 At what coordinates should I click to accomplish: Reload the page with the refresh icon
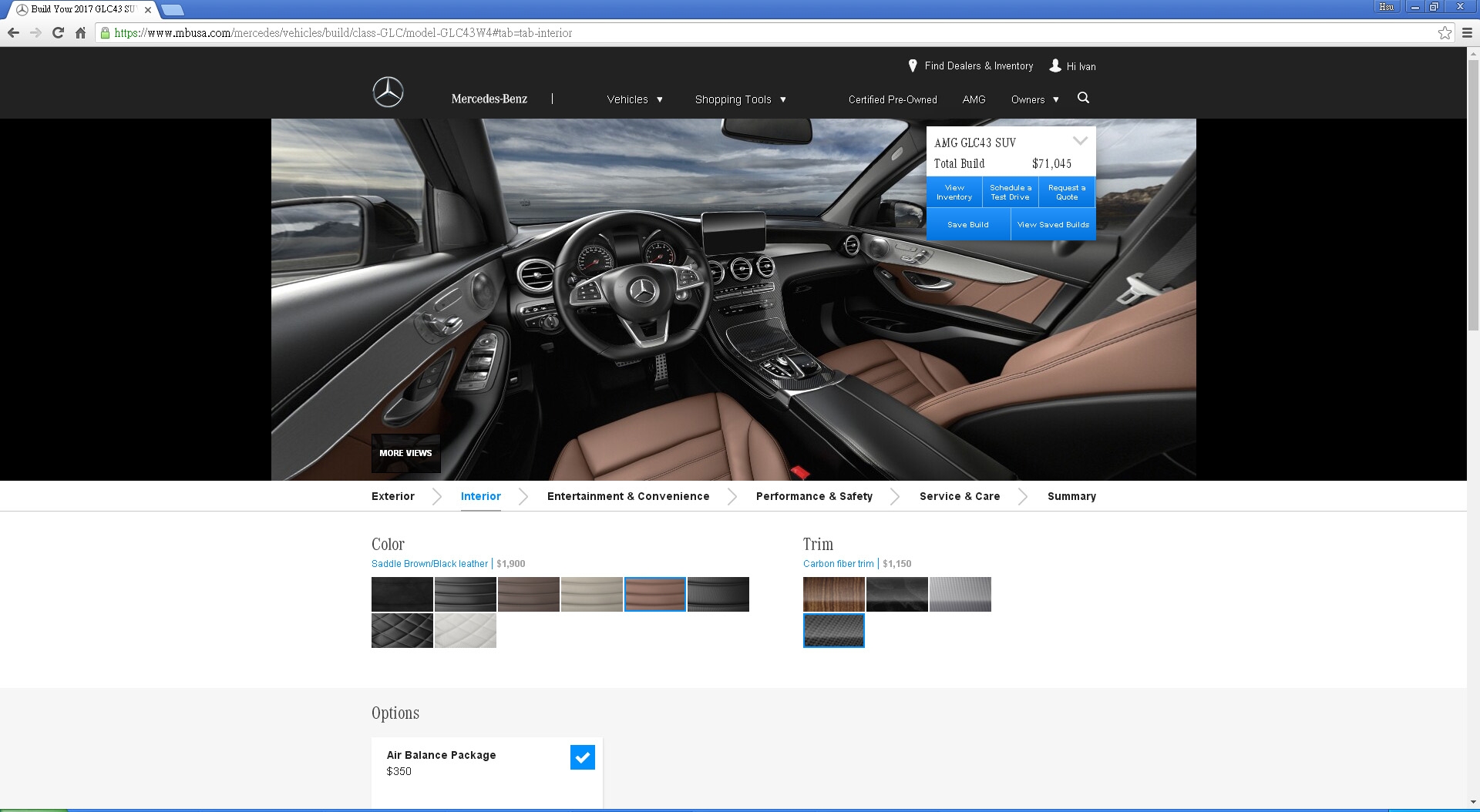(x=58, y=32)
